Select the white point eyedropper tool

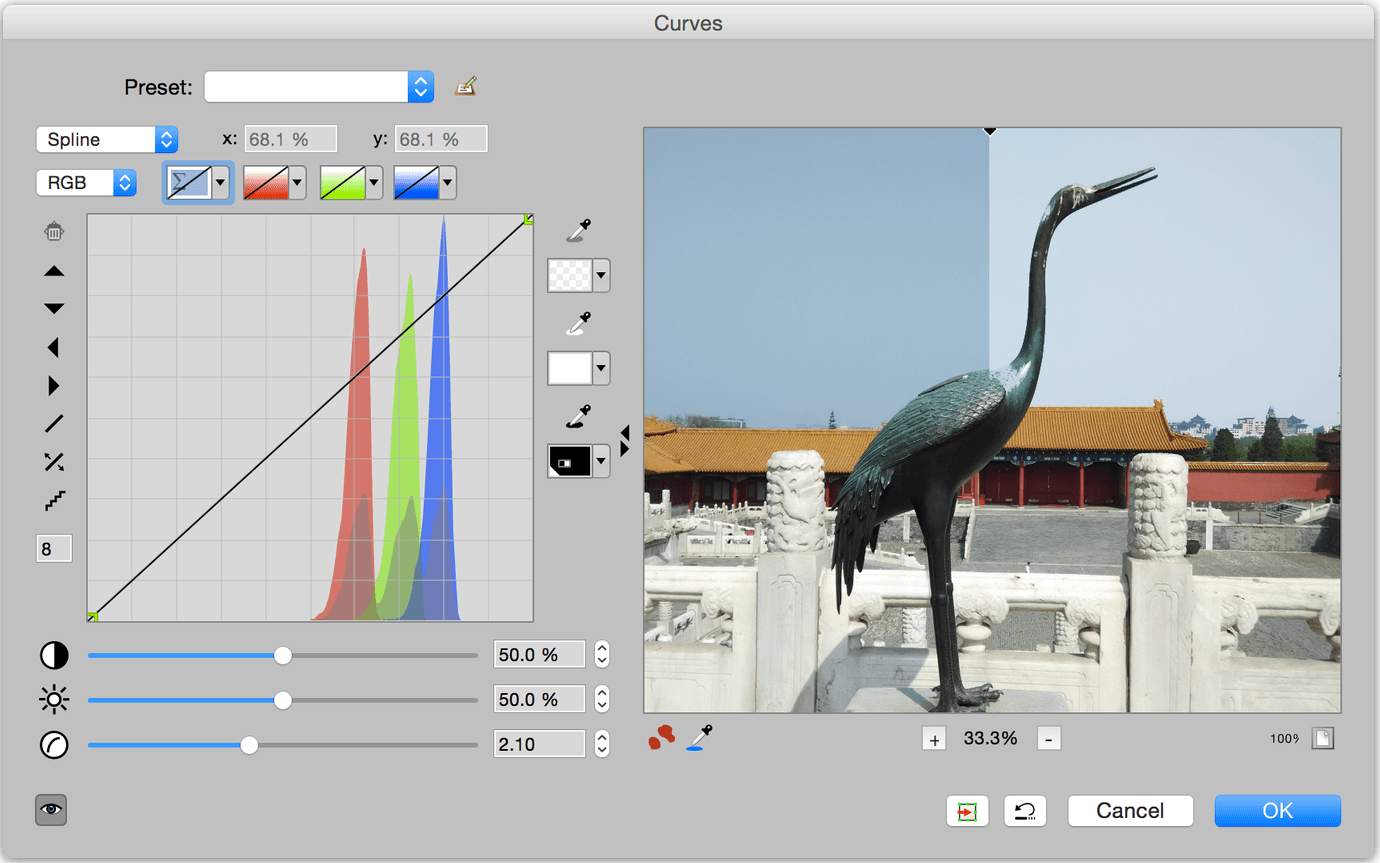578,322
